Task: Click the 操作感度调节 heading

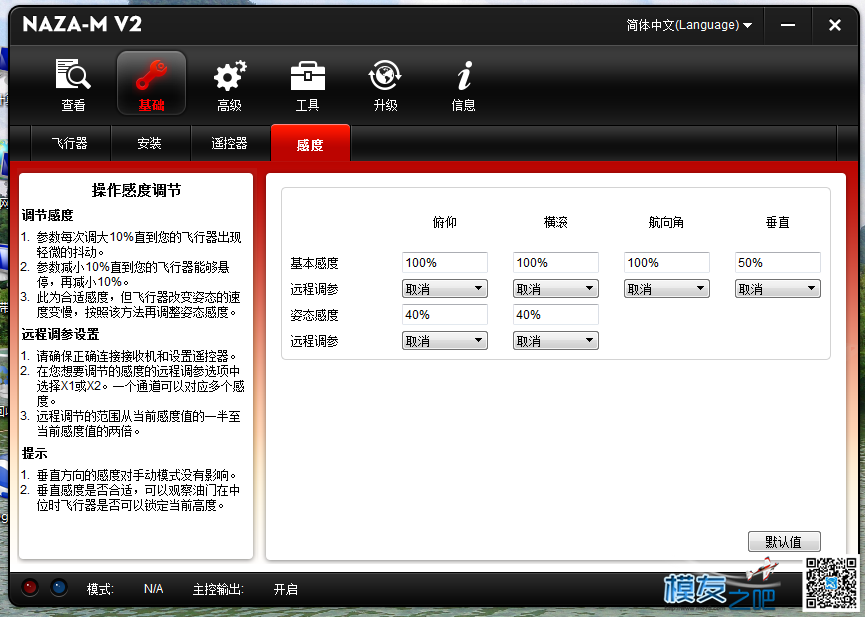Action: [136, 190]
